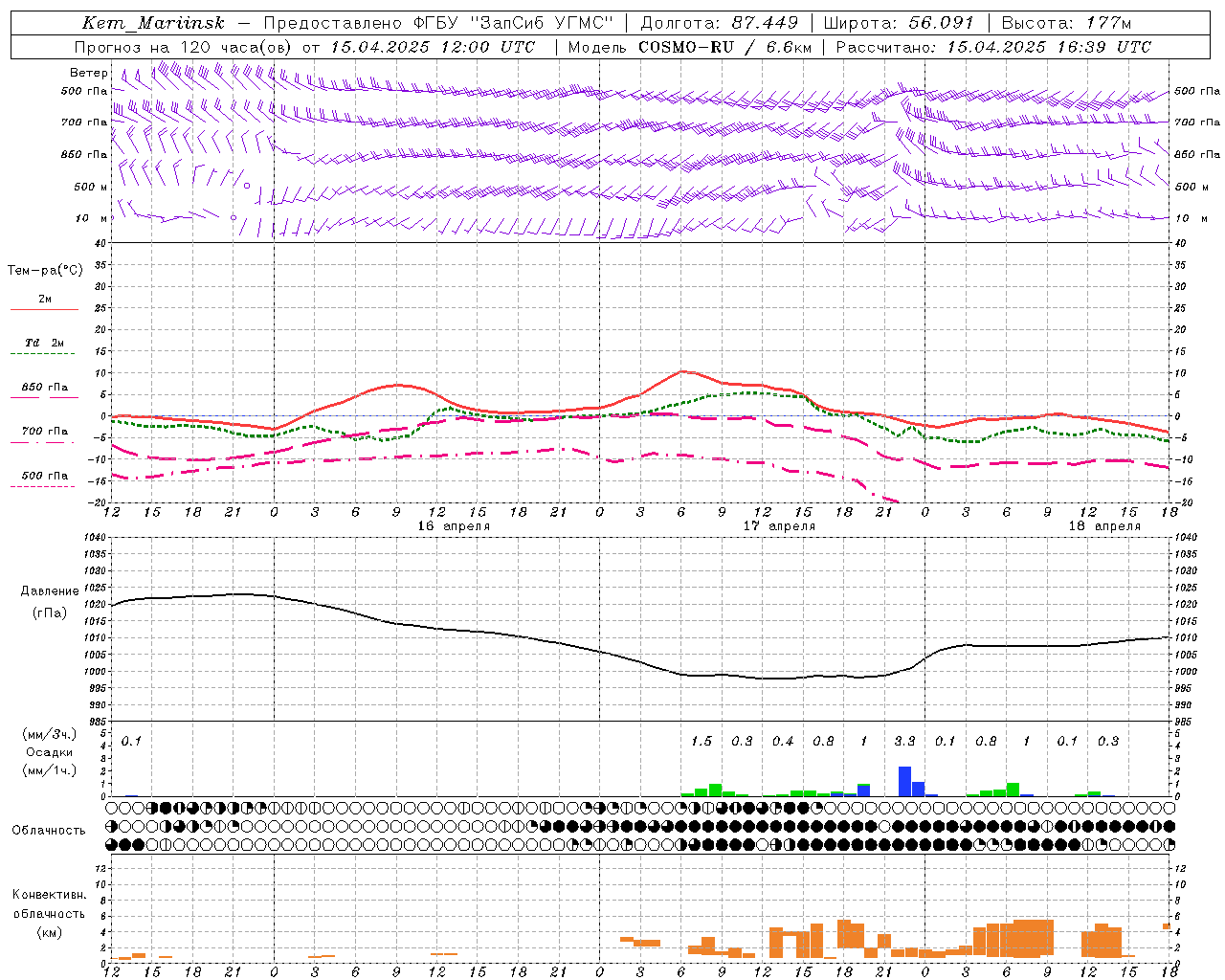
Task: Select the precipitation total "1.5"
Action: click(702, 742)
